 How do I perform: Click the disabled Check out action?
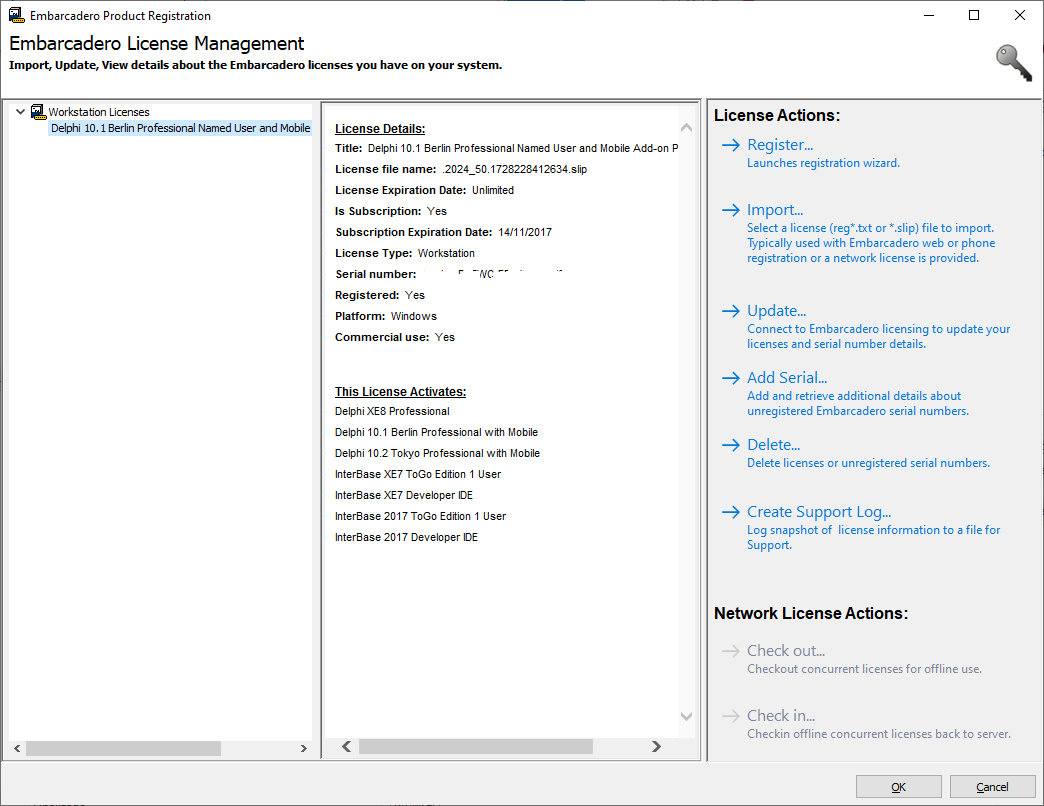pyautogui.click(x=786, y=650)
